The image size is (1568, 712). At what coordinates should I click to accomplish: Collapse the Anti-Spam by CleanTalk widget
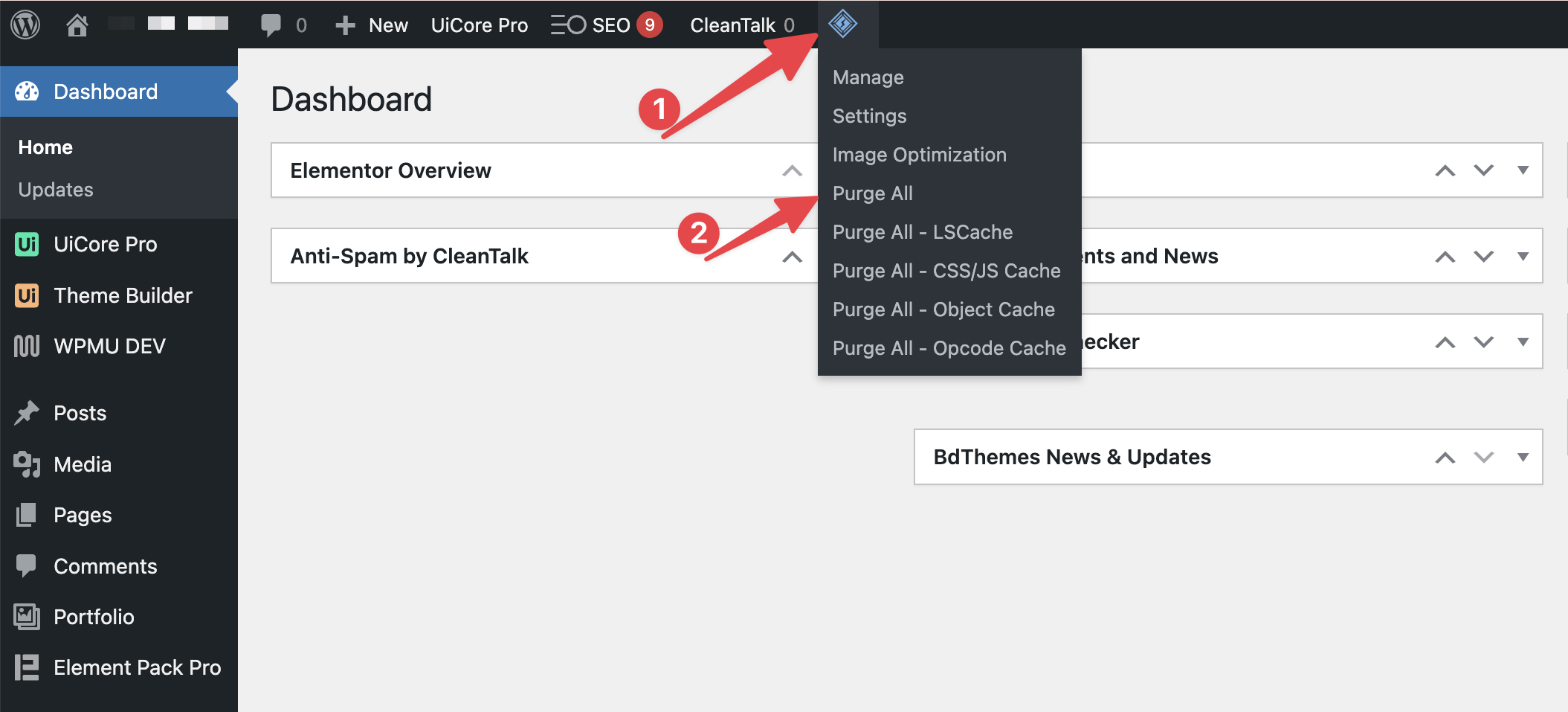tap(793, 257)
